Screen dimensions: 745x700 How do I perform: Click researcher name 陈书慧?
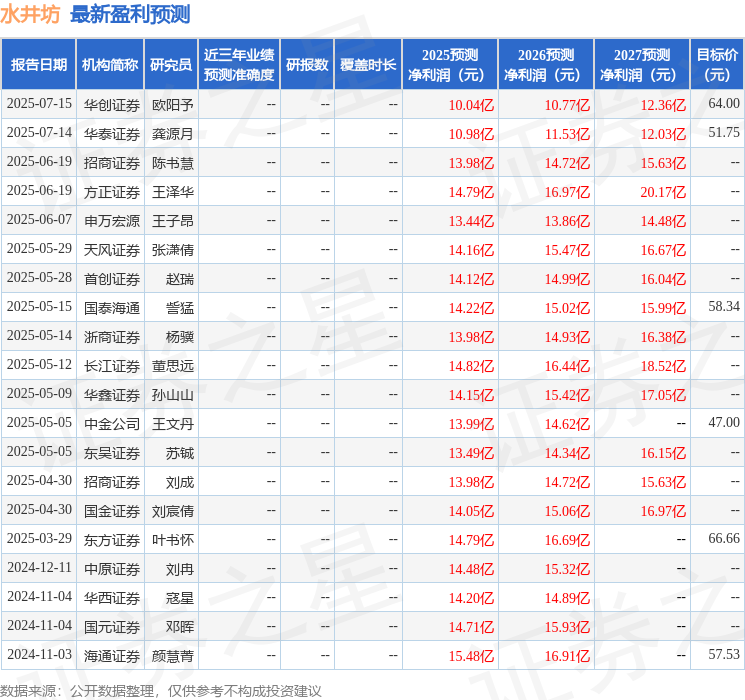(x=172, y=163)
